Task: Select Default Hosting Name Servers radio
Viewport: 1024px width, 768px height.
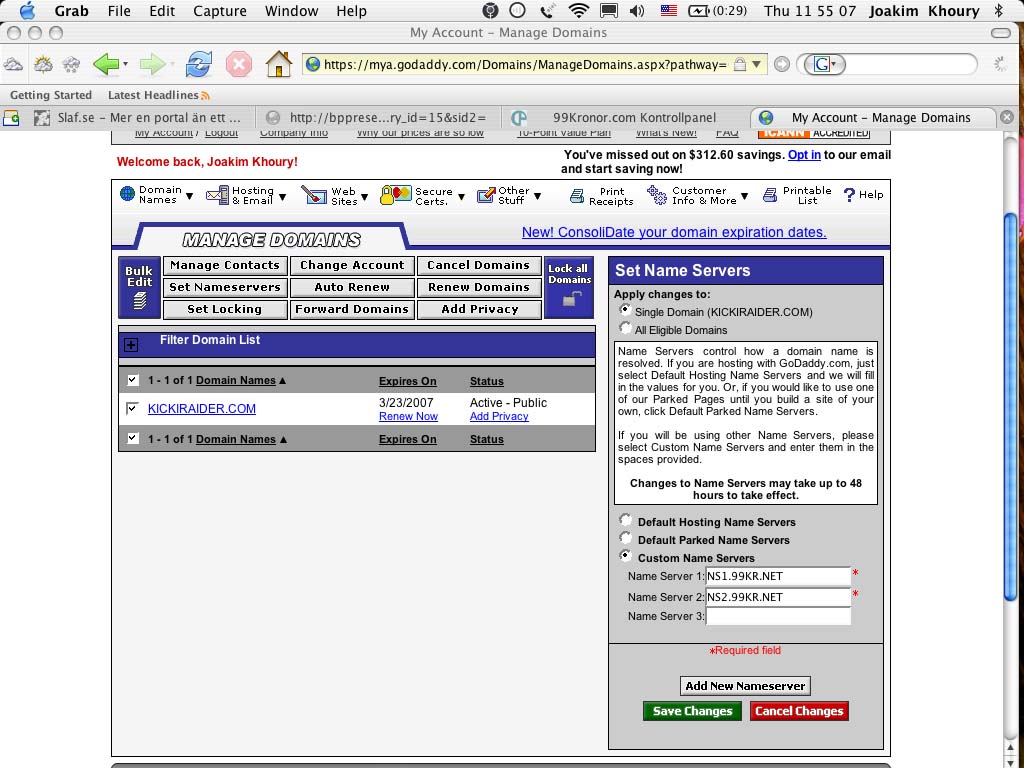Action: click(x=626, y=520)
